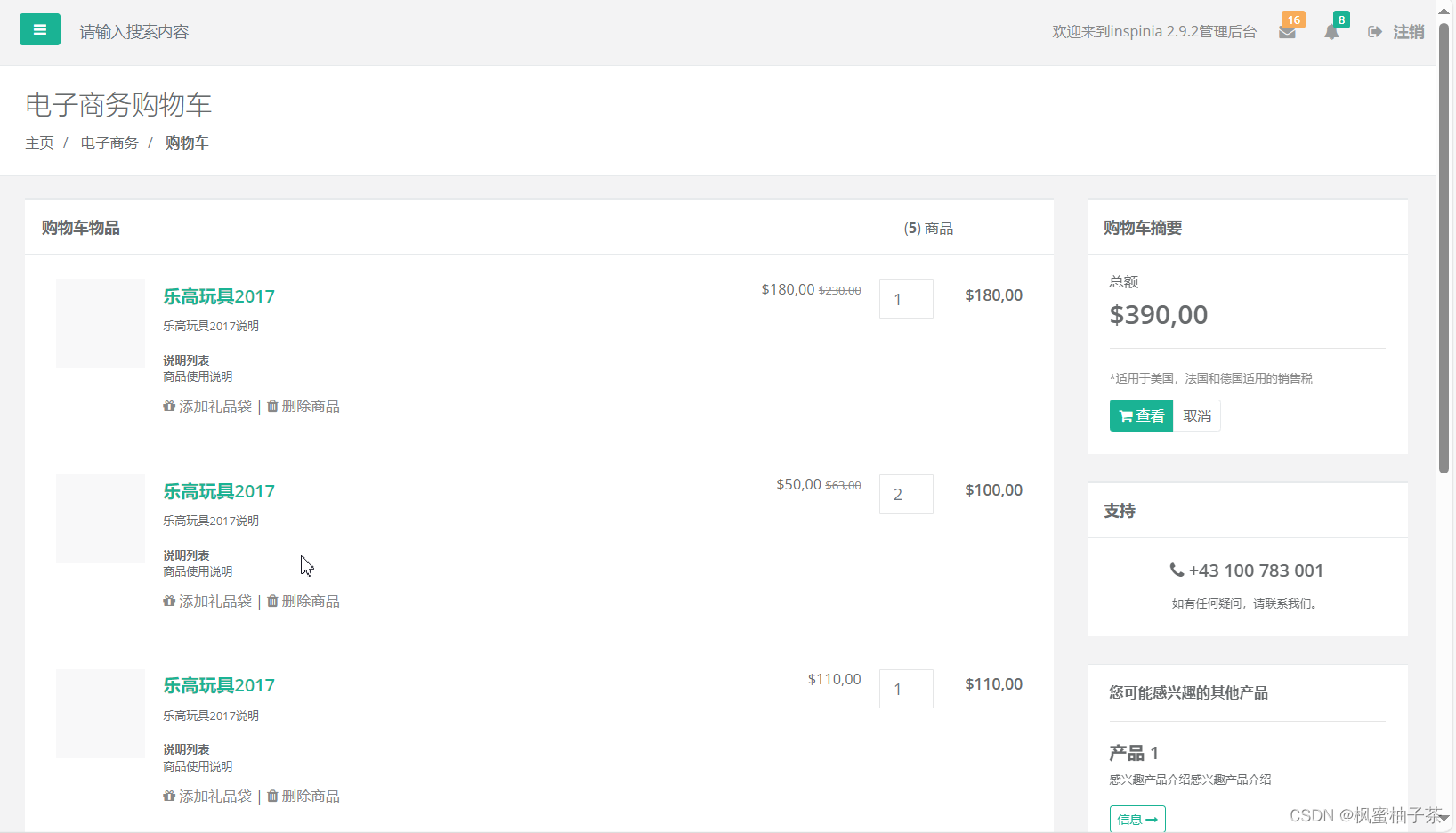The width and height of the screenshot is (1456, 833).
Task: Delete the $180,00 item from cart
Action: point(303,406)
